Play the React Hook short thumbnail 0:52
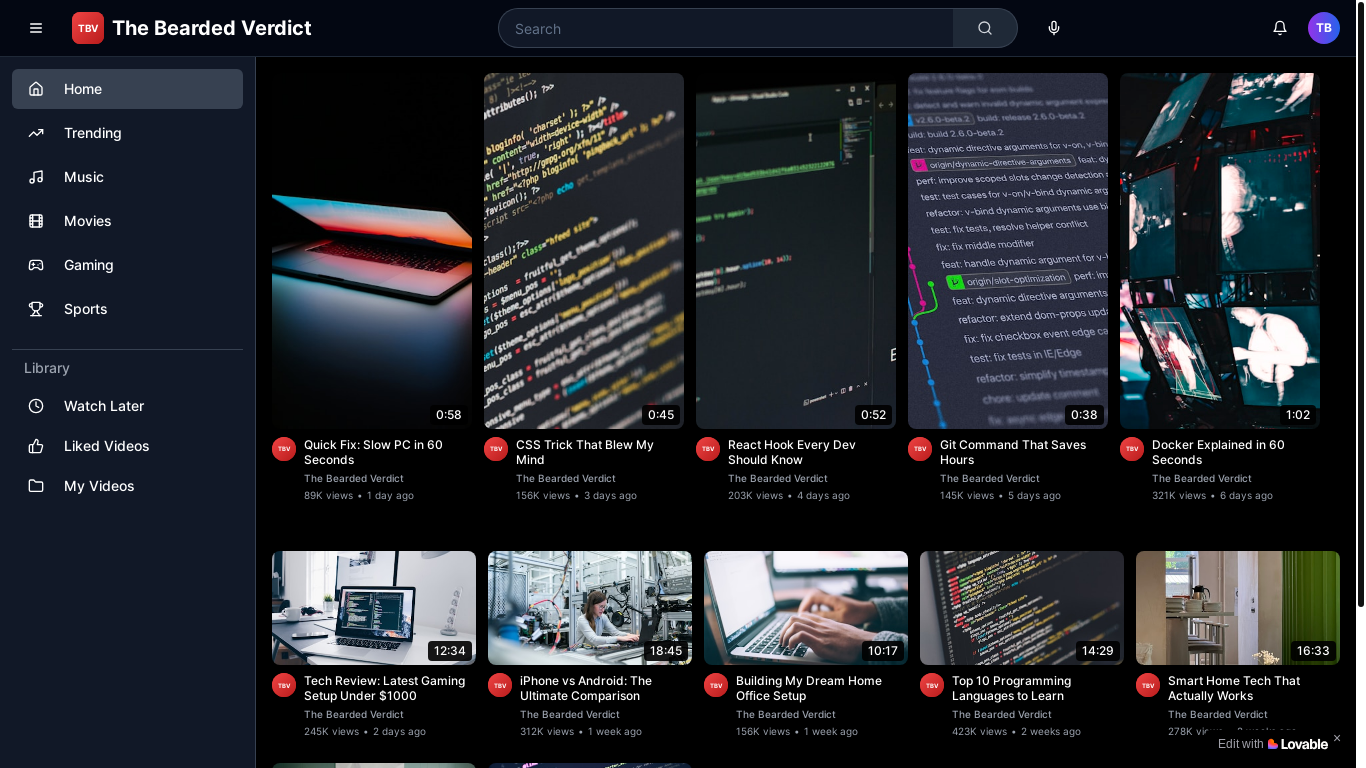Image resolution: width=1366 pixels, height=768 pixels. pyautogui.click(x=796, y=251)
